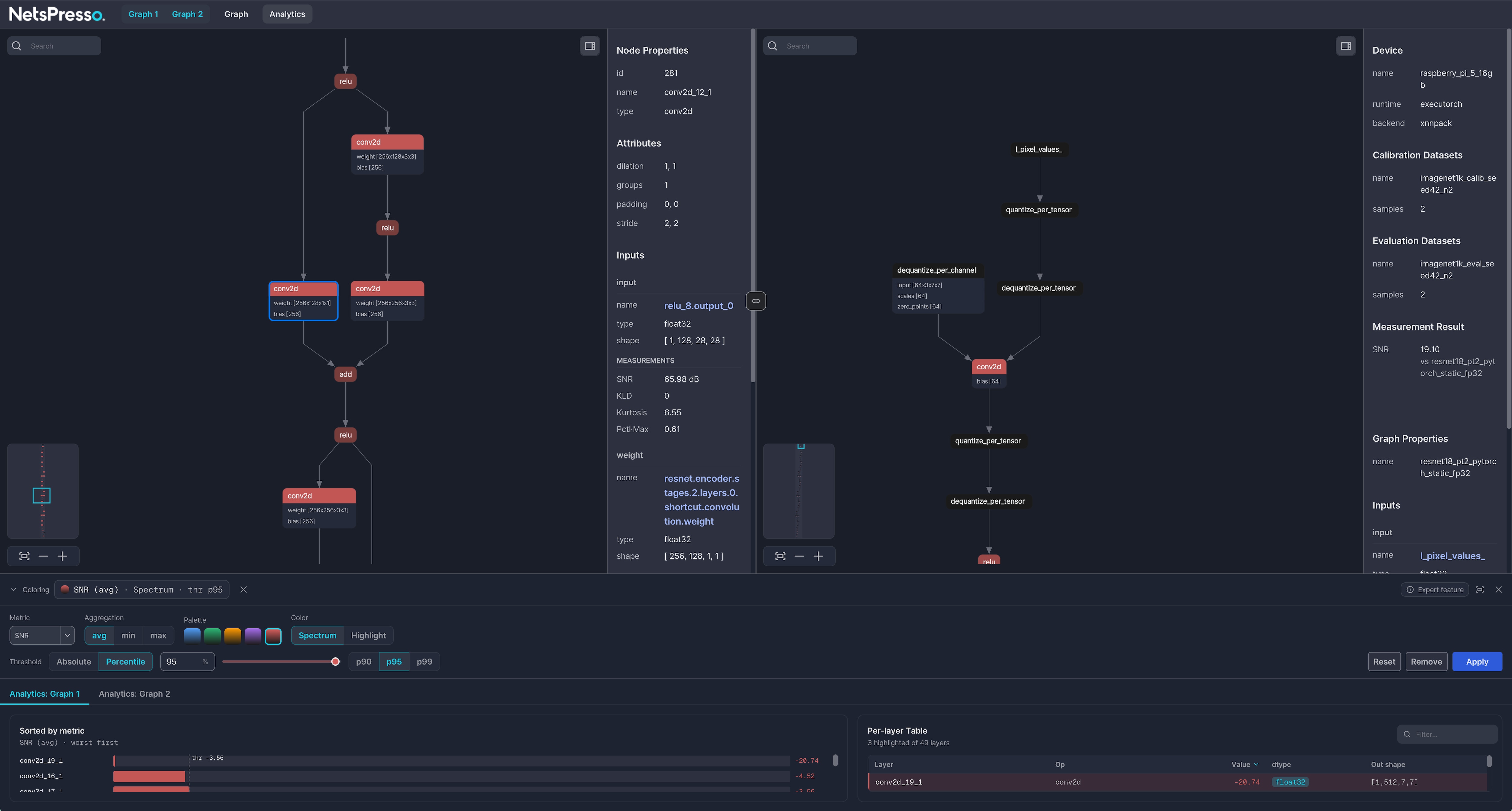This screenshot has height=811, width=1512.
Task: Expand the analytics panel to full size
Action: (x=1480, y=590)
